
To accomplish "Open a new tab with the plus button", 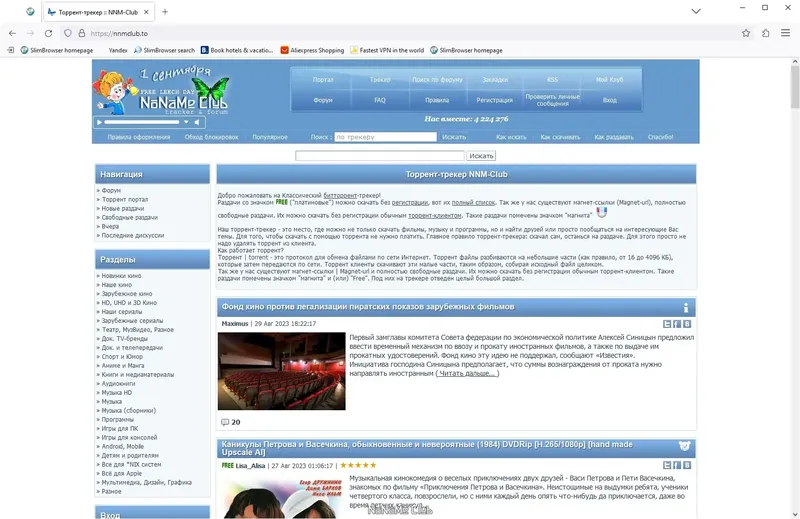I will coord(165,12).
